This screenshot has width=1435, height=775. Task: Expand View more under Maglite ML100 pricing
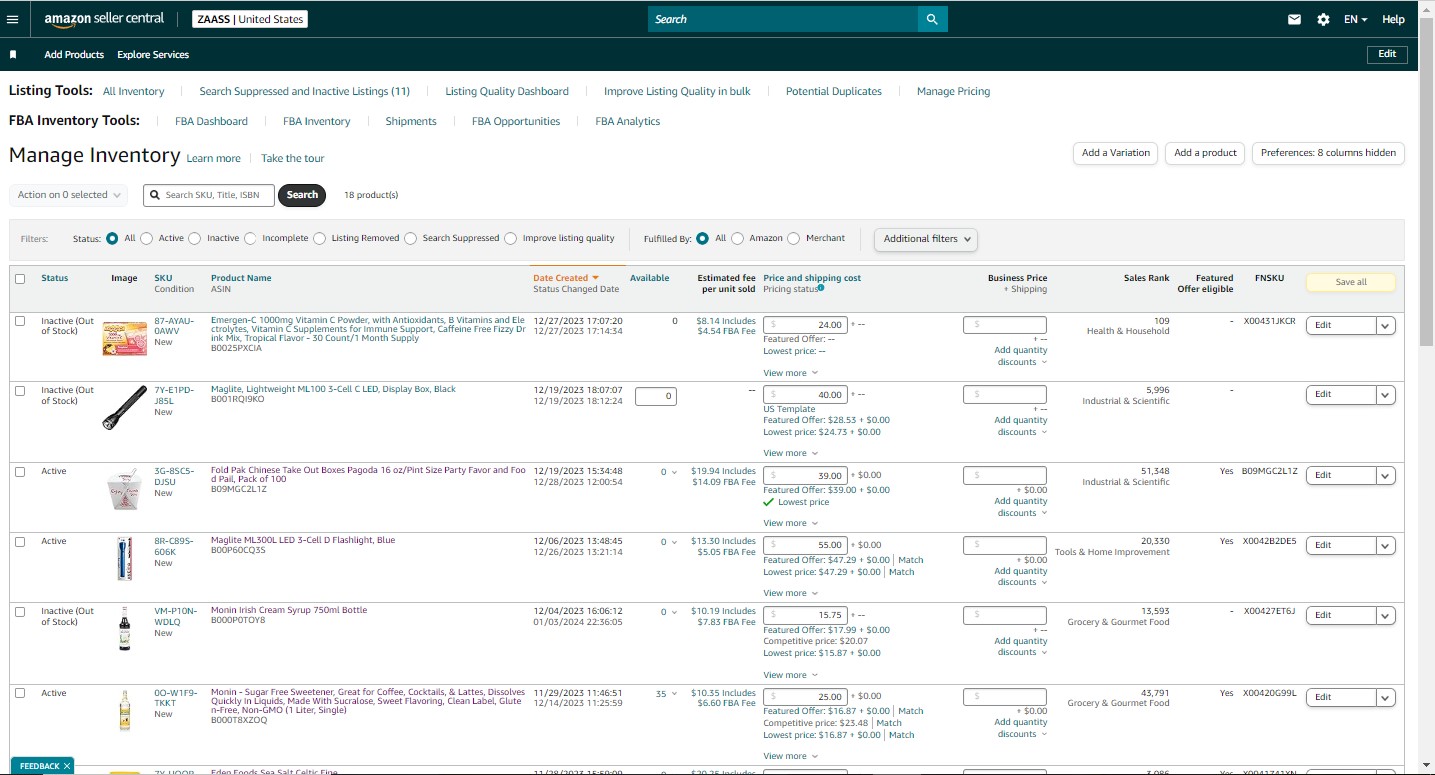[790, 453]
